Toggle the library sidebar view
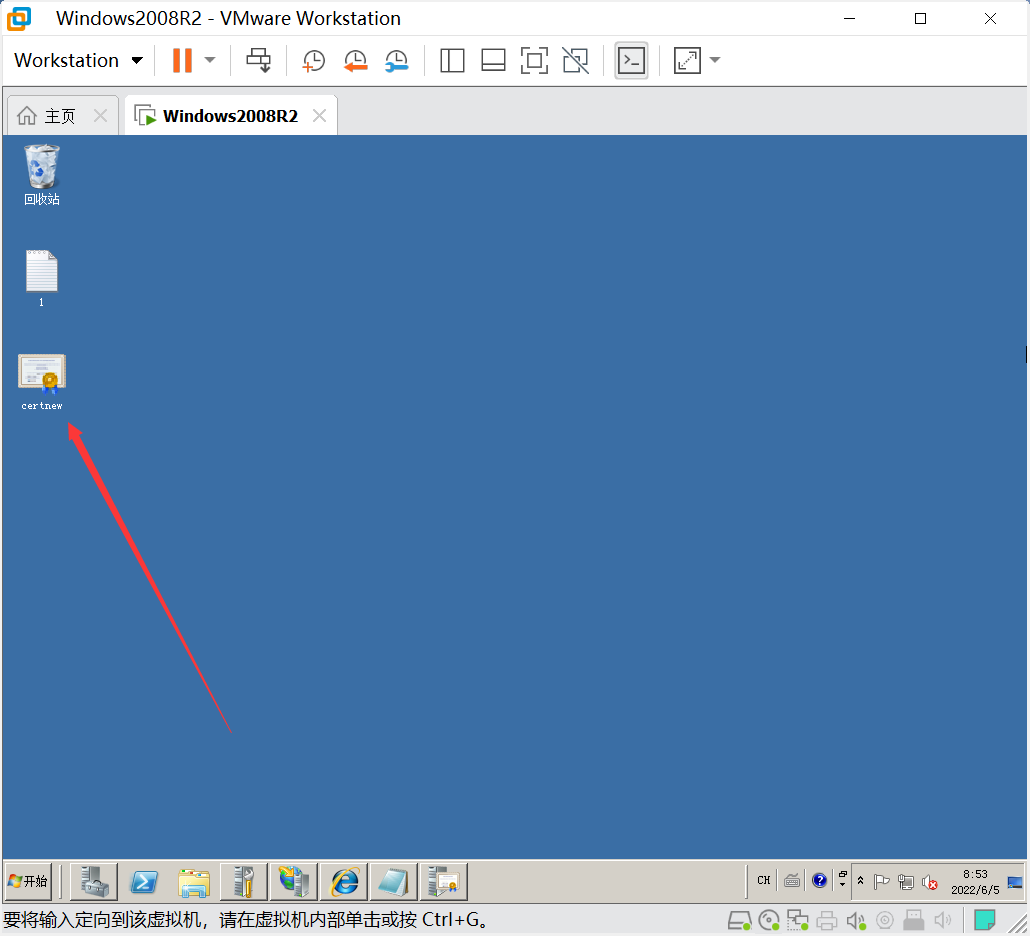Screen dimensions: 1030x936 452,60
